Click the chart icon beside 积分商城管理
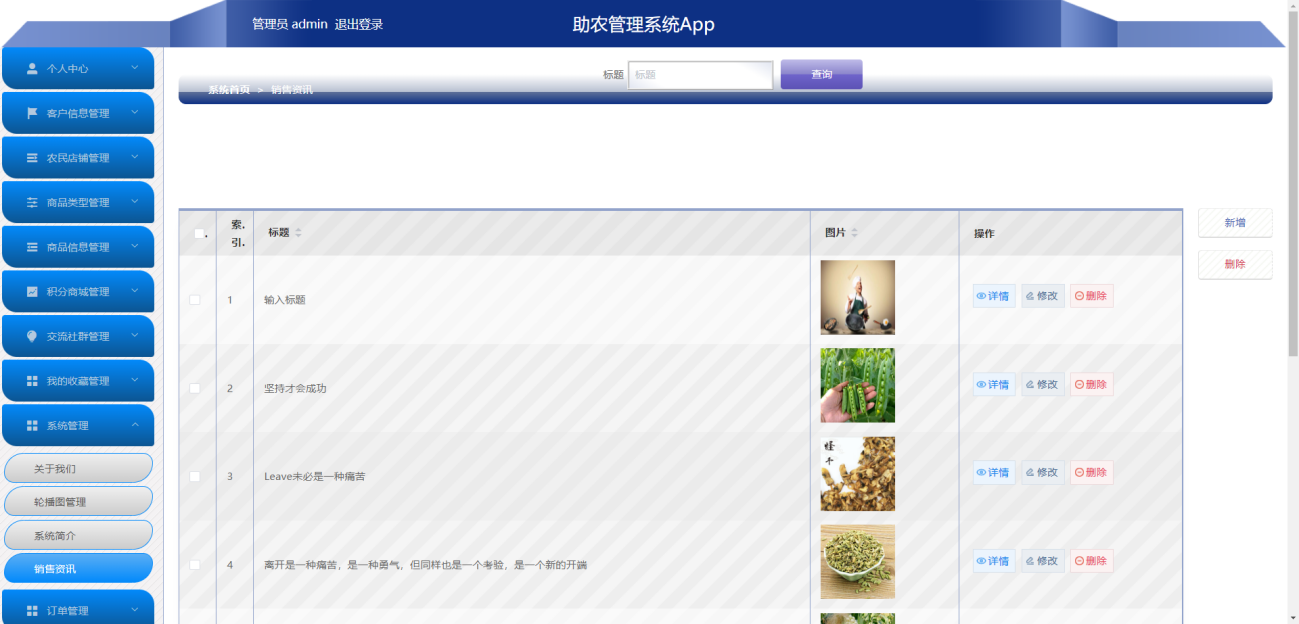Image resolution: width=1299 pixels, height=624 pixels. (32, 292)
